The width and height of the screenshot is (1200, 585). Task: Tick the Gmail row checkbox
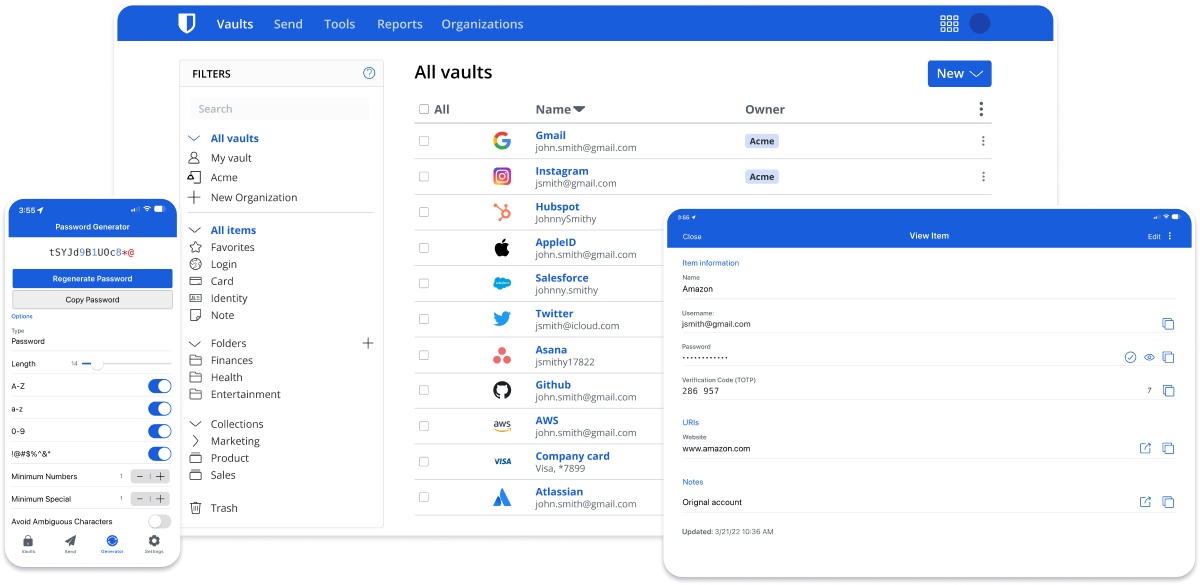[x=424, y=141]
